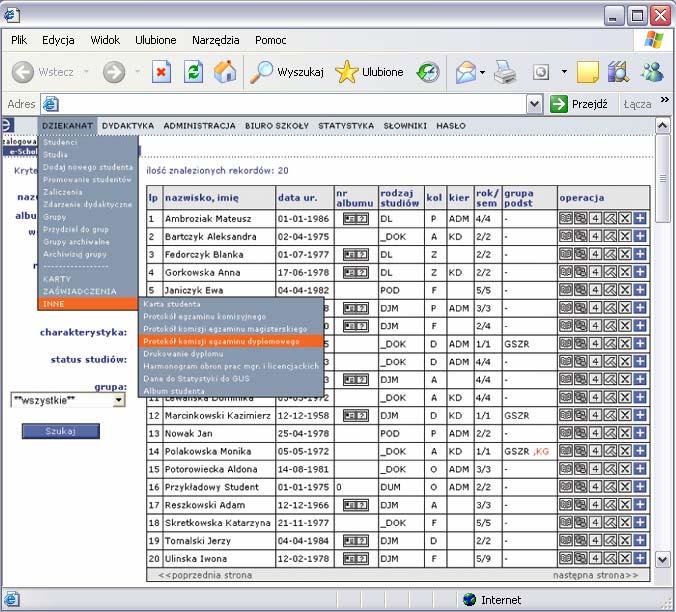Click the page scrollbar down arrow
This screenshot has height=612, width=676.
663,559
